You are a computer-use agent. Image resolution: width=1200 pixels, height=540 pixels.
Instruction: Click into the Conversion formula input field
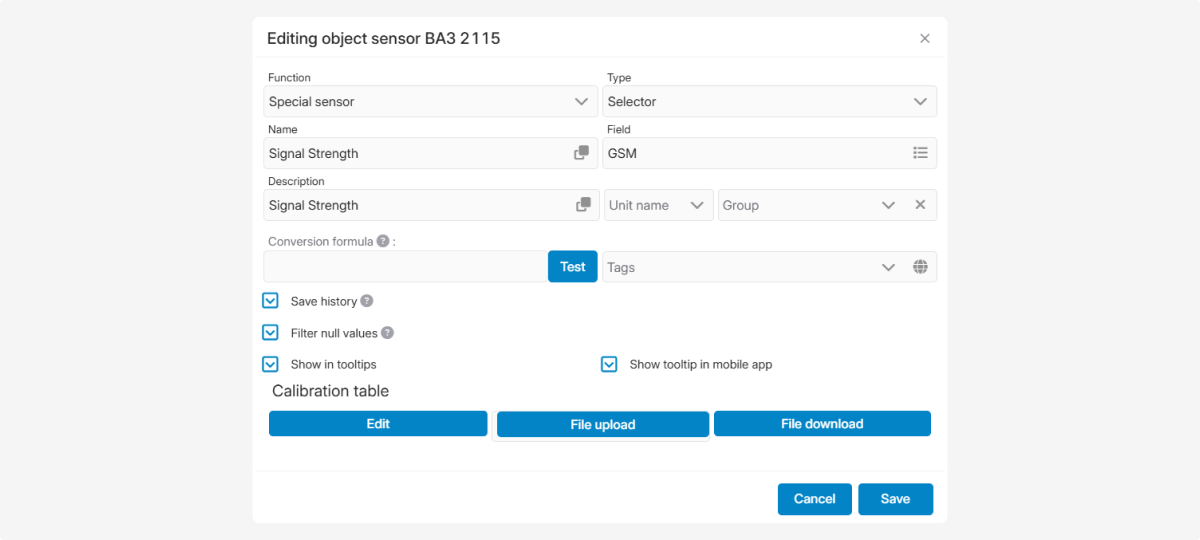click(405, 267)
